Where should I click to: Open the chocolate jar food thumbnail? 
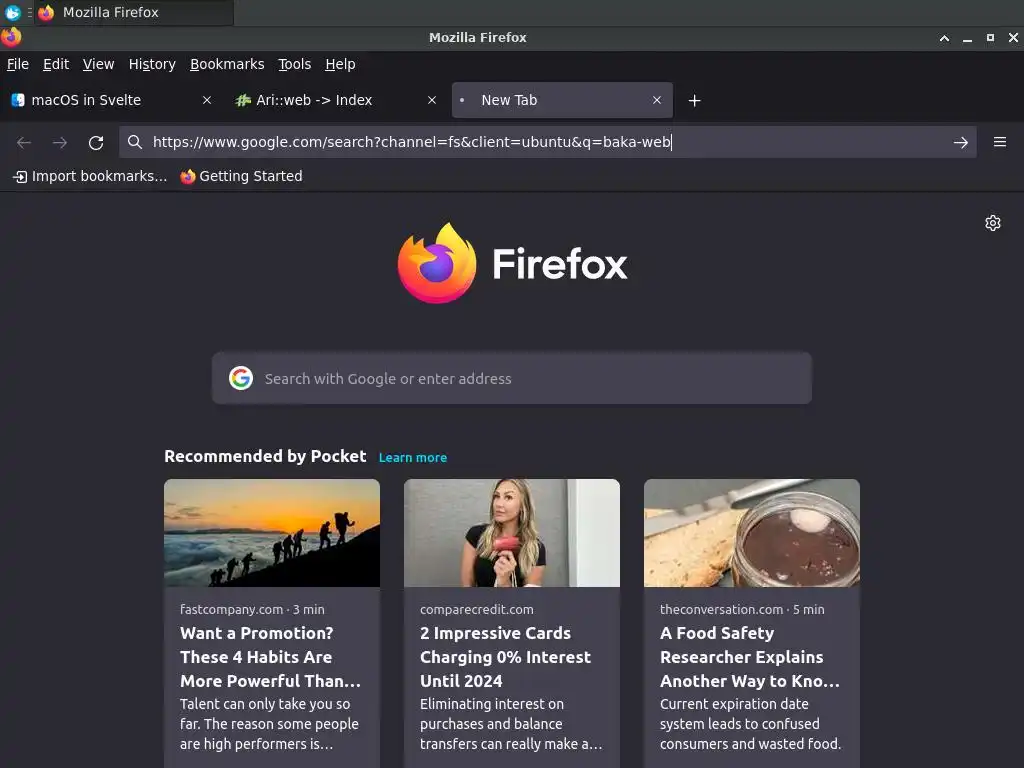tap(752, 533)
